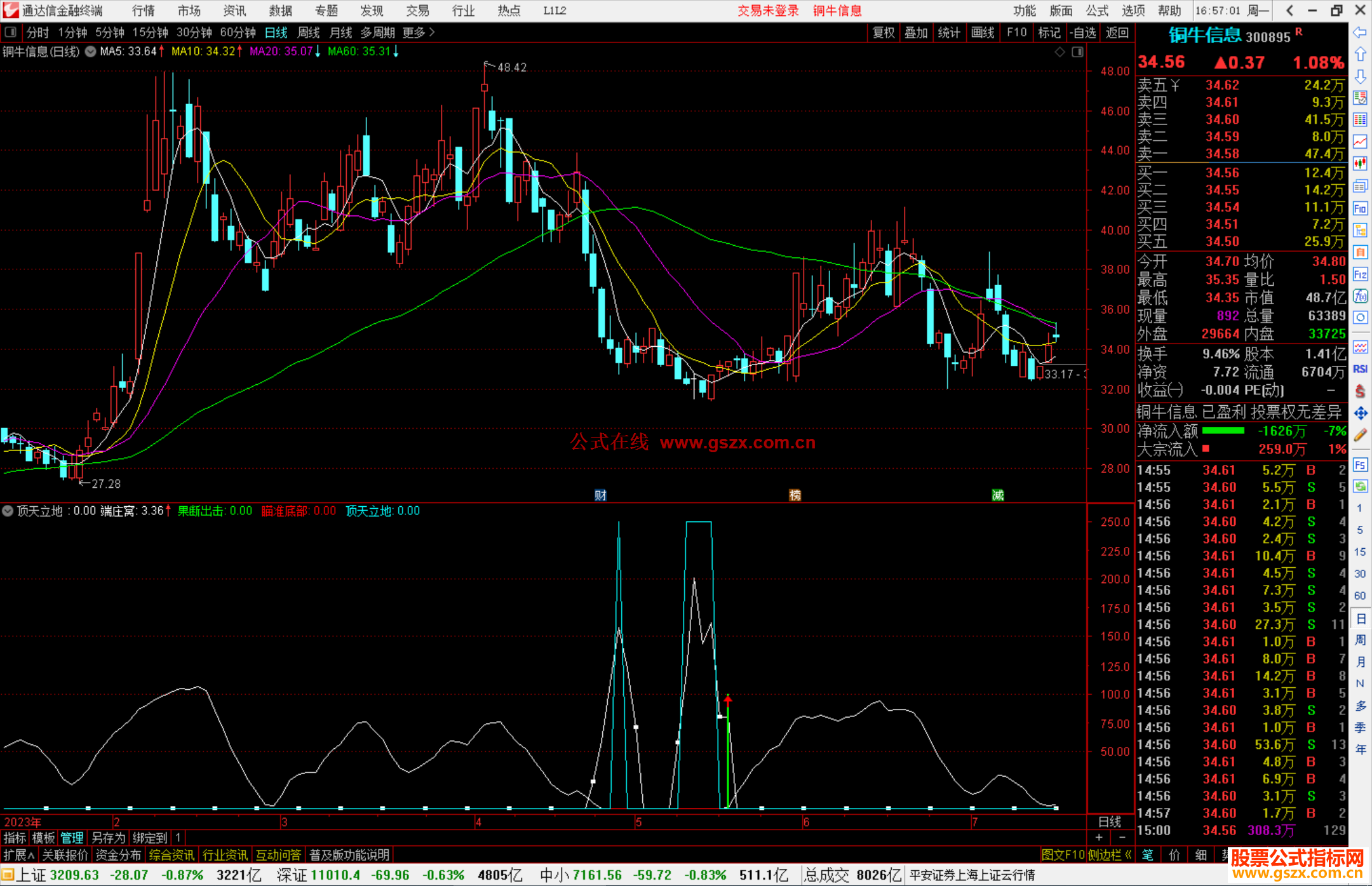This screenshot has width=1372, height=886.
Task: Click 铜牛信息 link in title bar
Action: tap(837, 11)
